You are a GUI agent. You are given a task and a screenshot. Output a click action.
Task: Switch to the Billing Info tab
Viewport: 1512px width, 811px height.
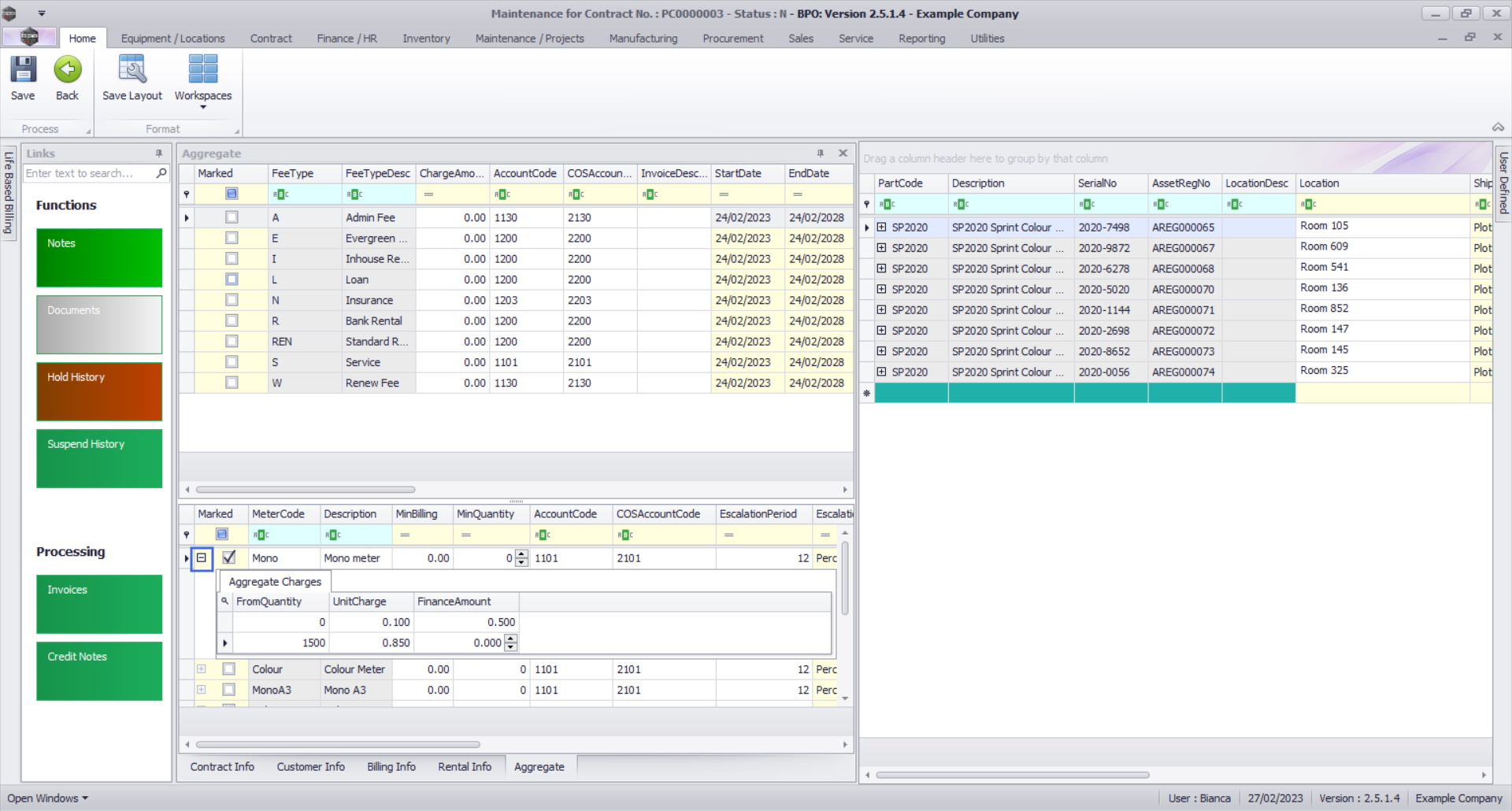pos(391,767)
